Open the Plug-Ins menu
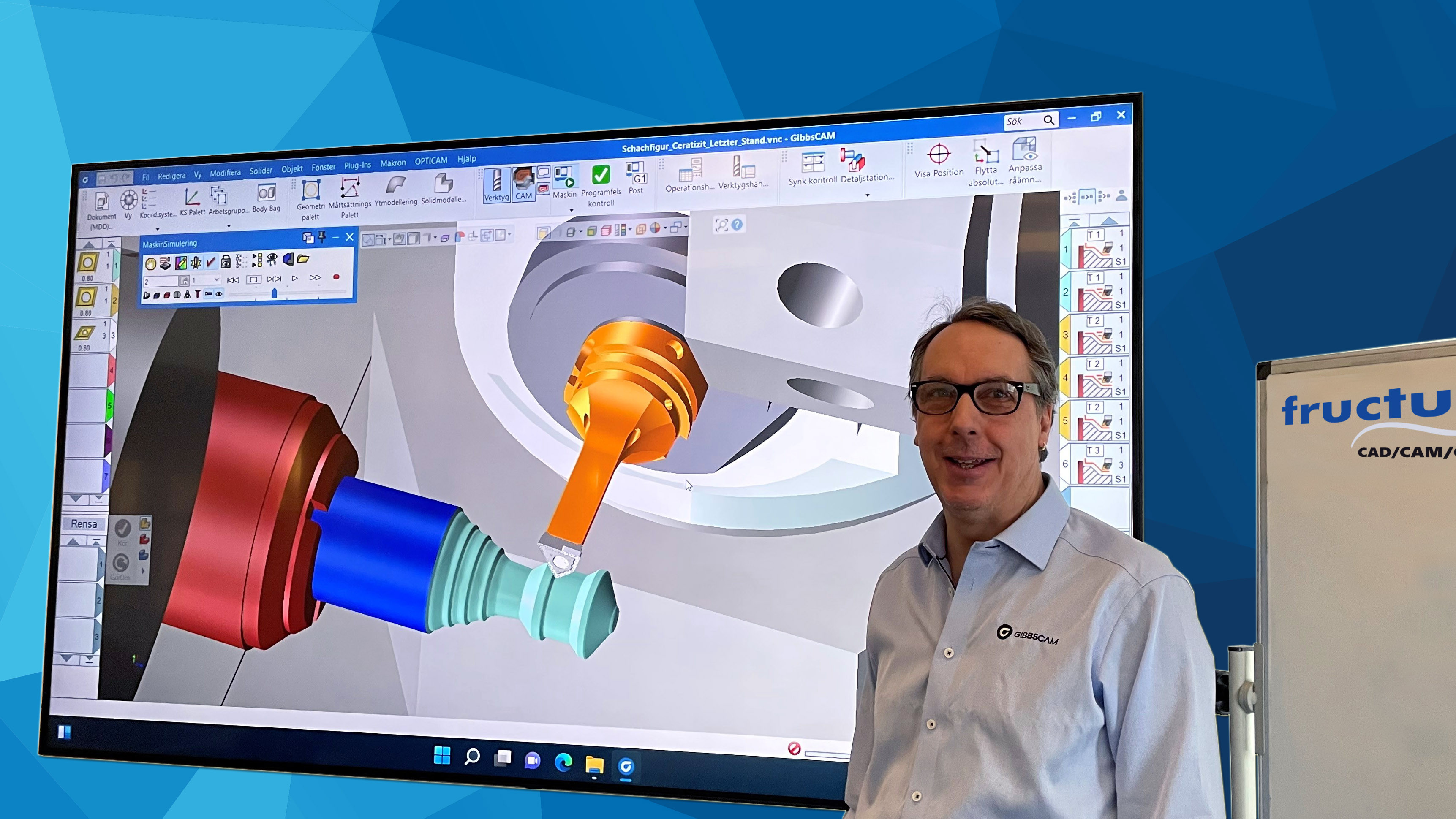 357,165
